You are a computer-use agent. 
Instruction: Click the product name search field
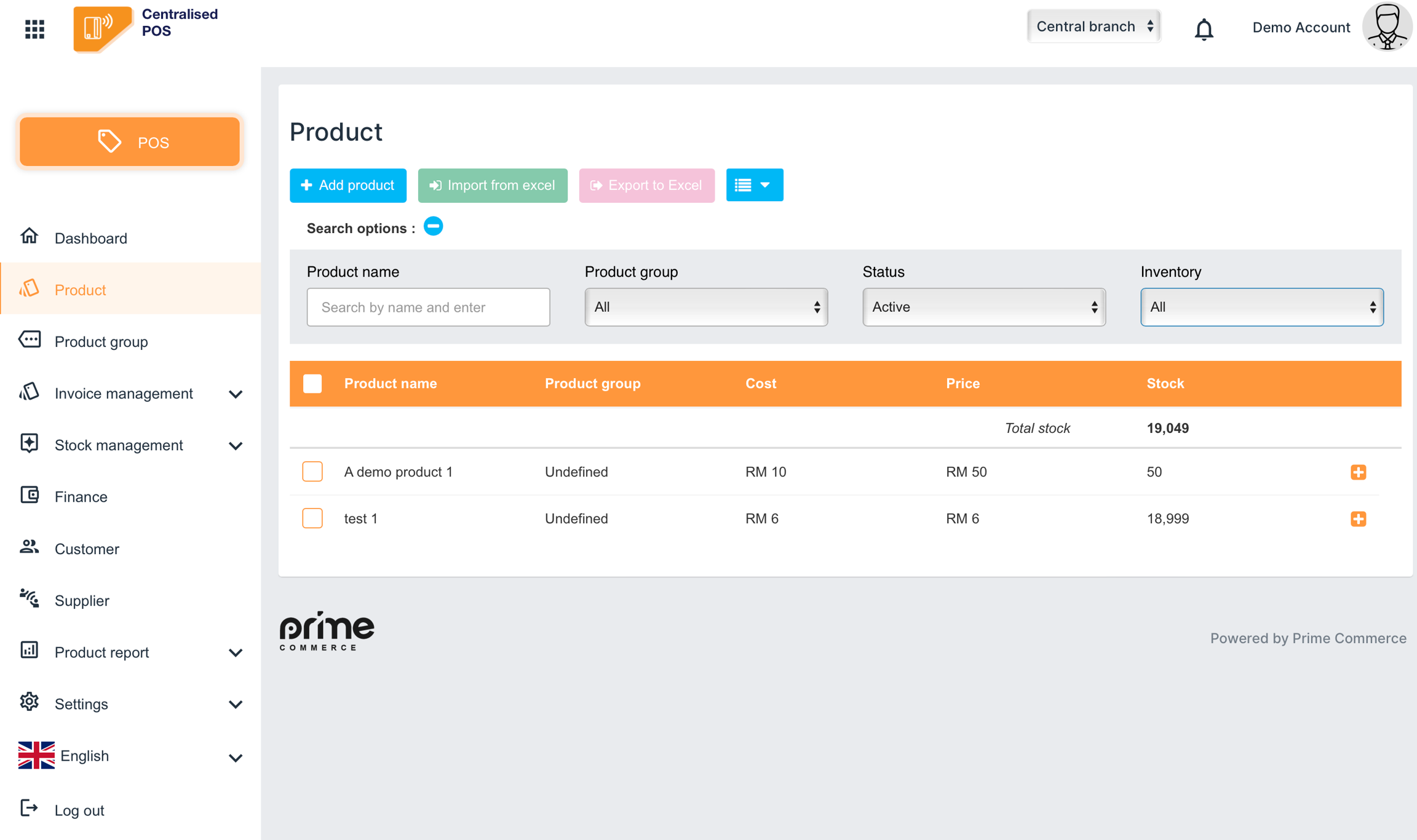(428, 307)
